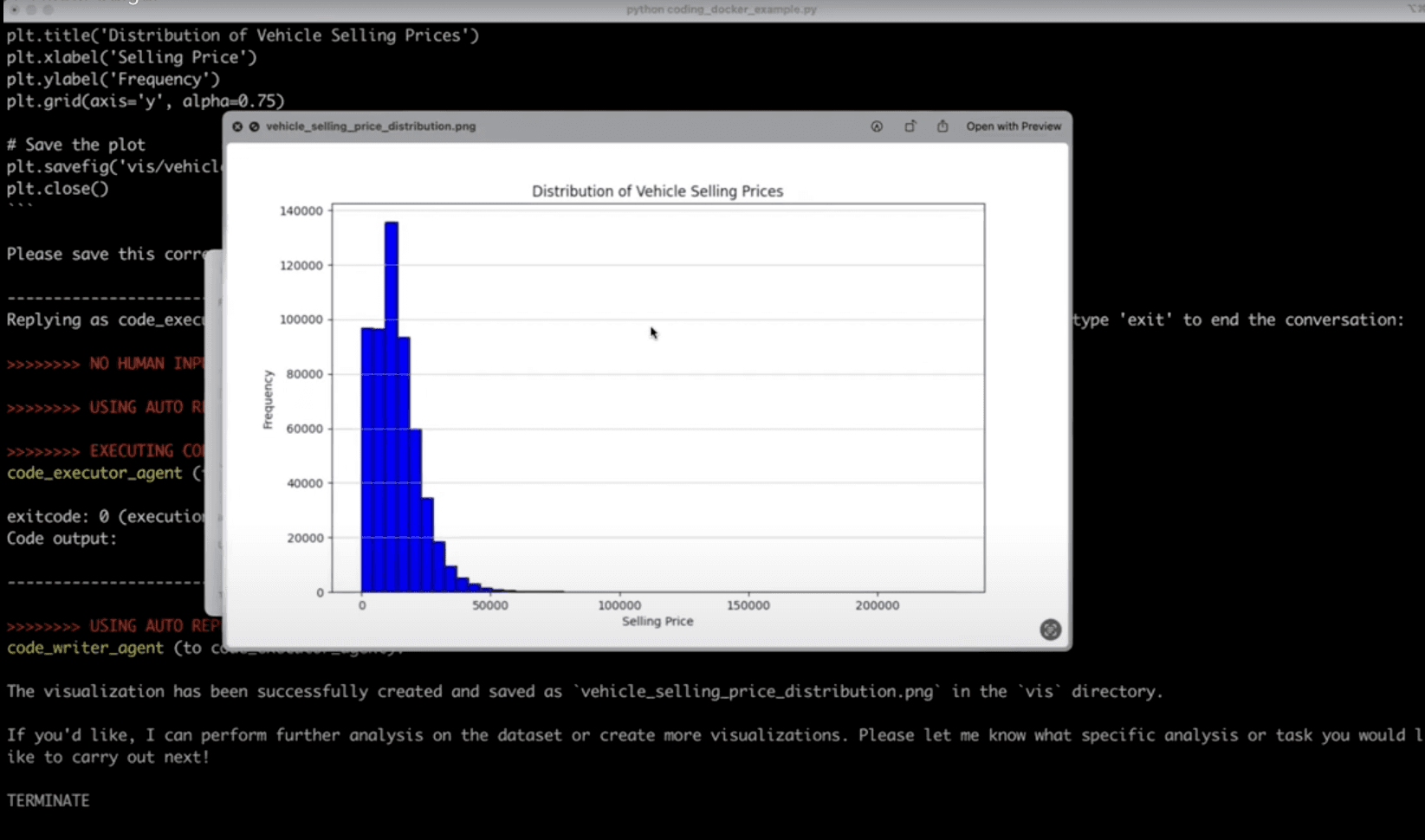The image size is (1425, 840).
Task: Click the 200000 x-axis tick label
Action: pyautogui.click(x=877, y=605)
